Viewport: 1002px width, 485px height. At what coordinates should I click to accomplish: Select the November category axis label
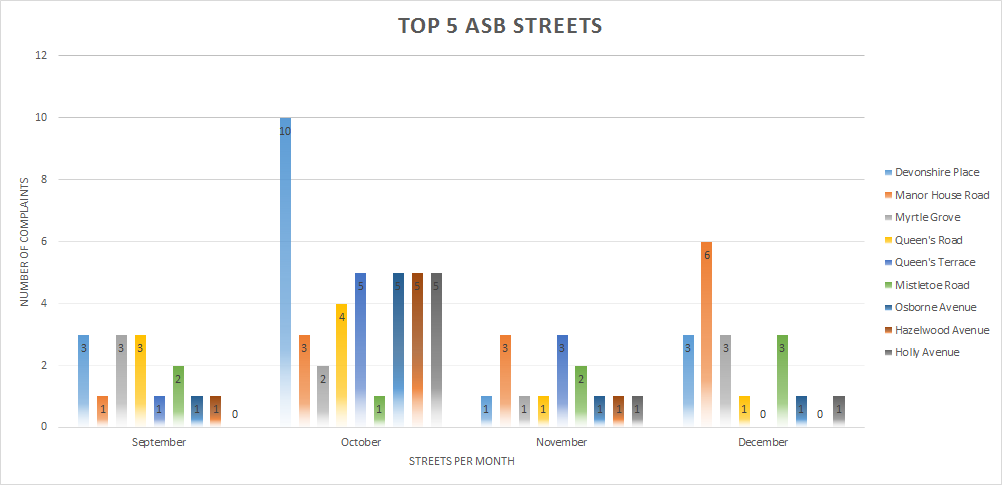561,442
